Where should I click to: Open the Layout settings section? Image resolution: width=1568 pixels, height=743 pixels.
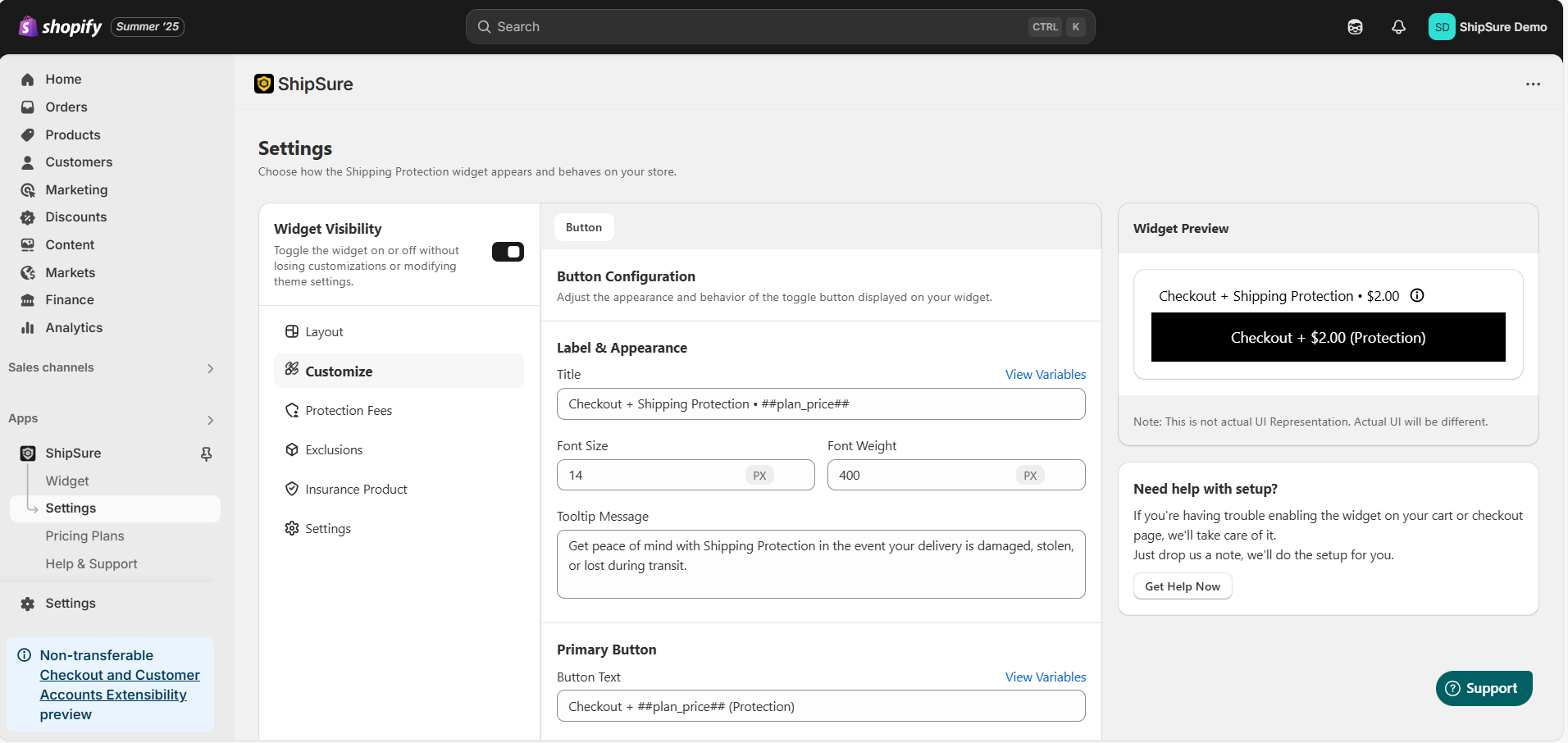[x=399, y=331]
